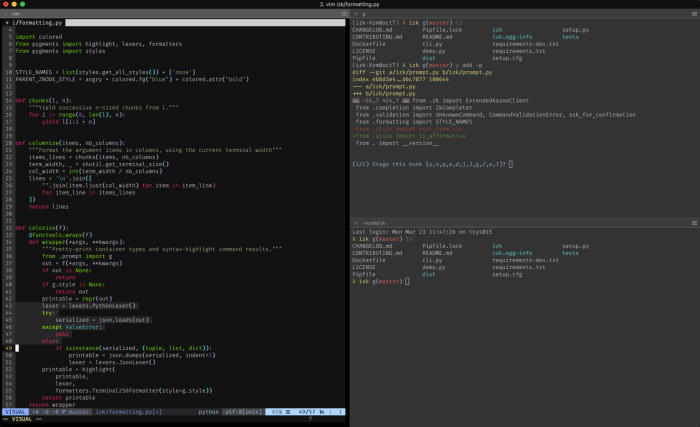
Task: Click 'def colorize(f):' definition line
Action: tap(42, 228)
